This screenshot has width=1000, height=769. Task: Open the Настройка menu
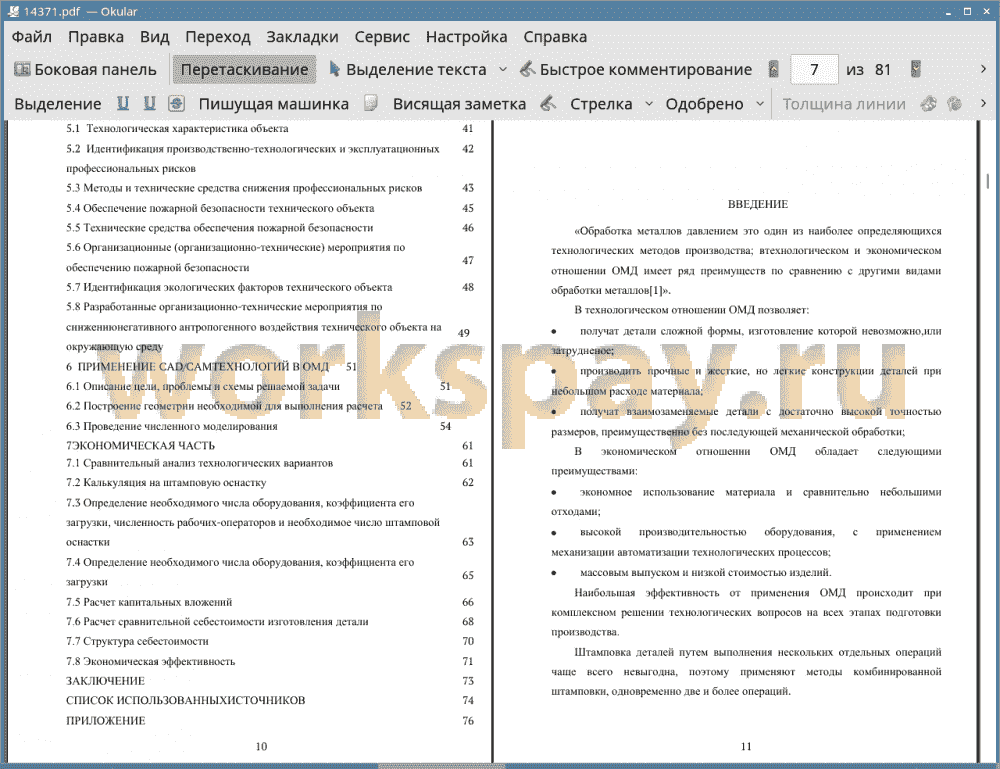tap(466, 37)
